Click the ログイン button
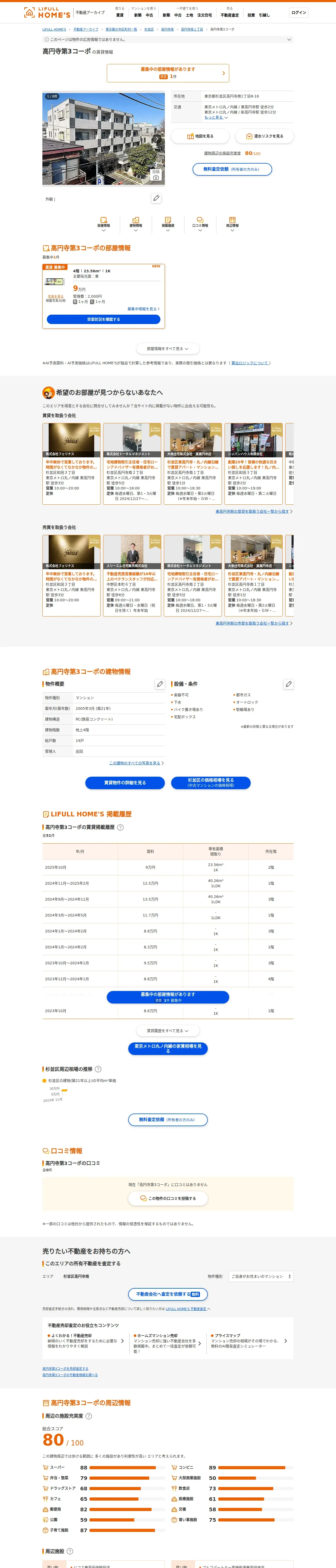The height and width of the screenshot is (1568, 336). tap(299, 12)
